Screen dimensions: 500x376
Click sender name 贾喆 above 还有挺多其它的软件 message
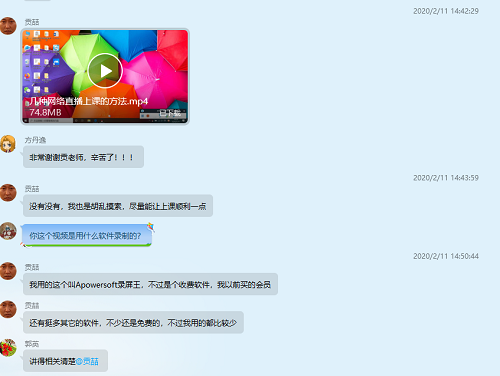click(32, 305)
